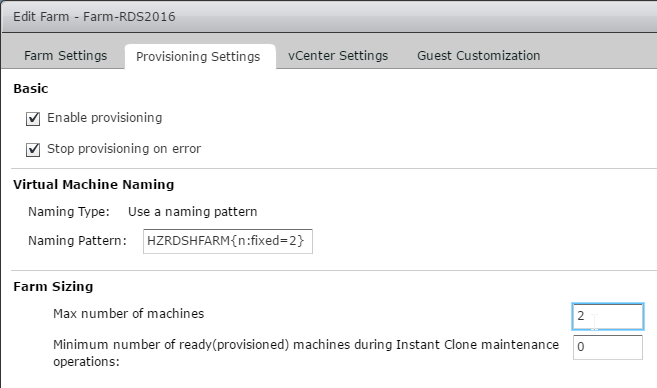The height and width of the screenshot is (388, 657).
Task: Click the Basic section heading
Action: (31, 89)
